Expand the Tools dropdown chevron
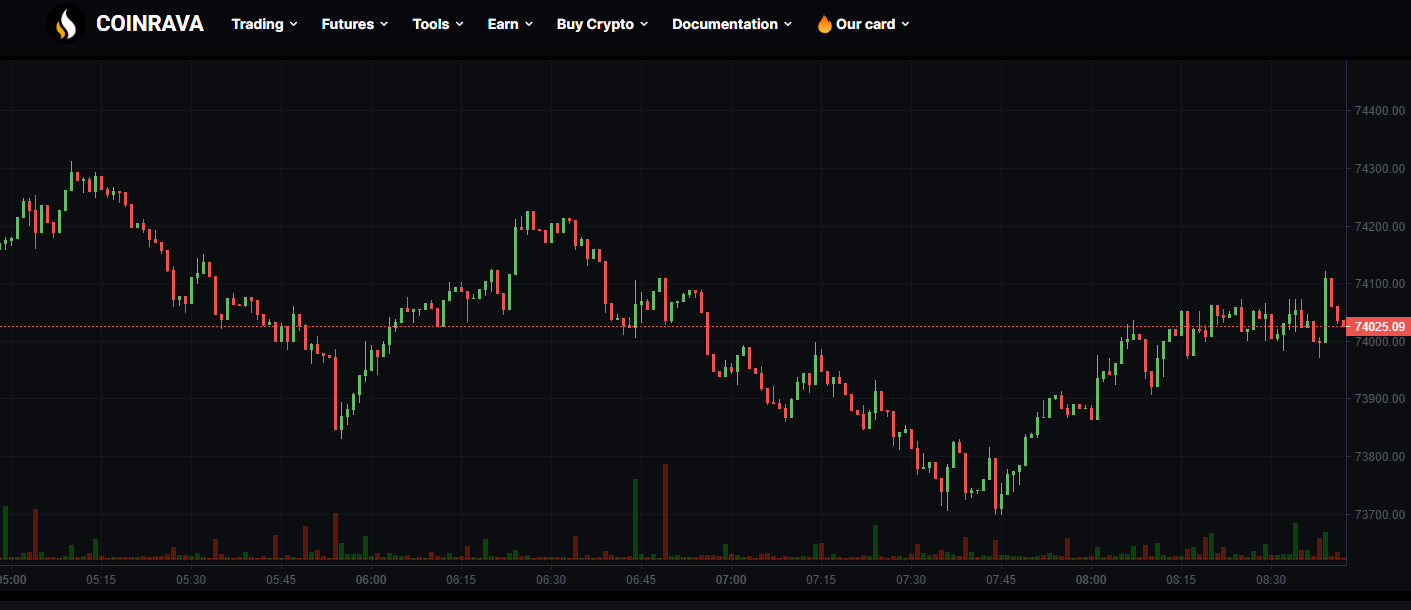The height and width of the screenshot is (610, 1411). pos(459,24)
